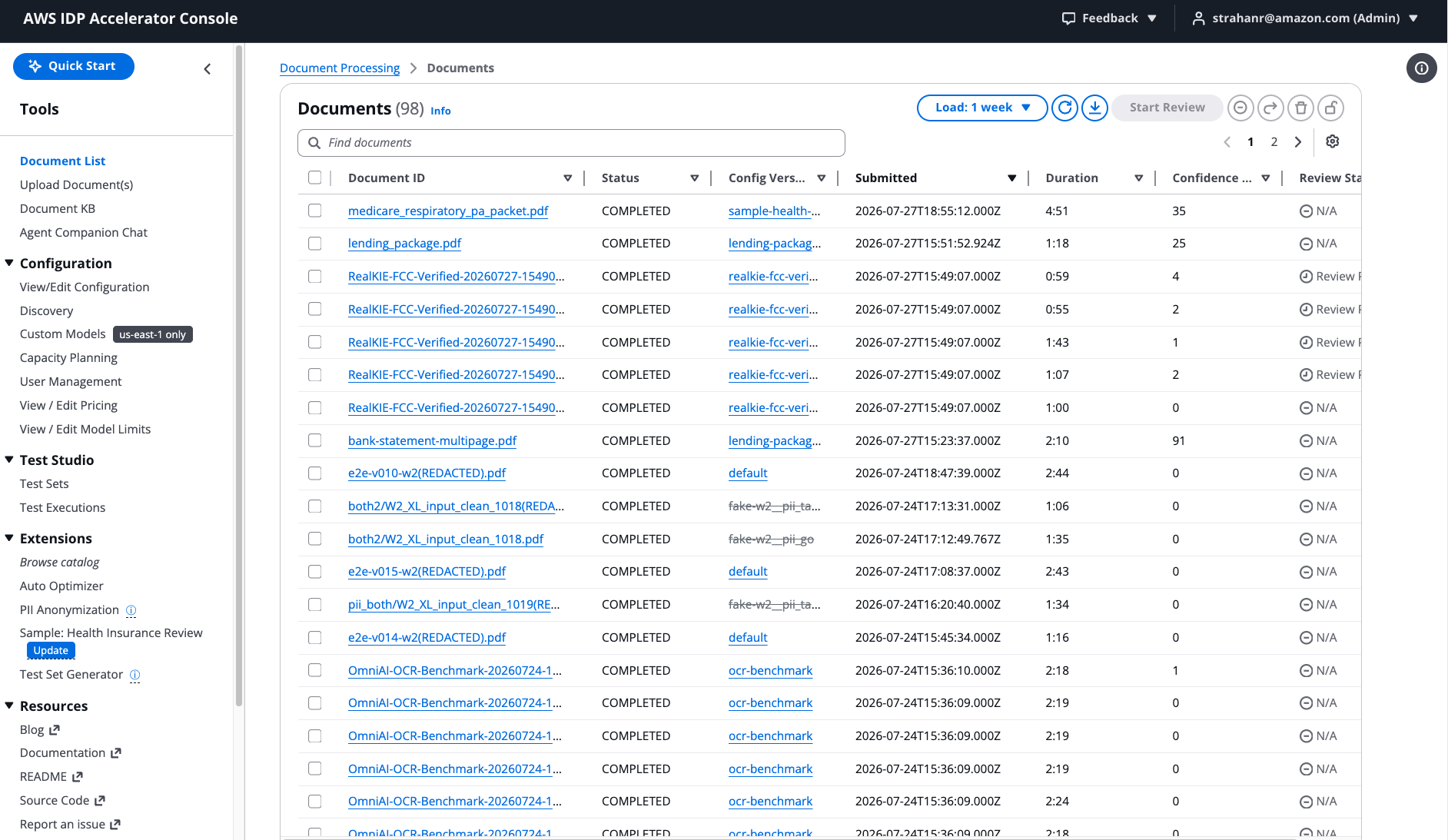Open the strahanr@amazon.com account menu

(1305, 18)
